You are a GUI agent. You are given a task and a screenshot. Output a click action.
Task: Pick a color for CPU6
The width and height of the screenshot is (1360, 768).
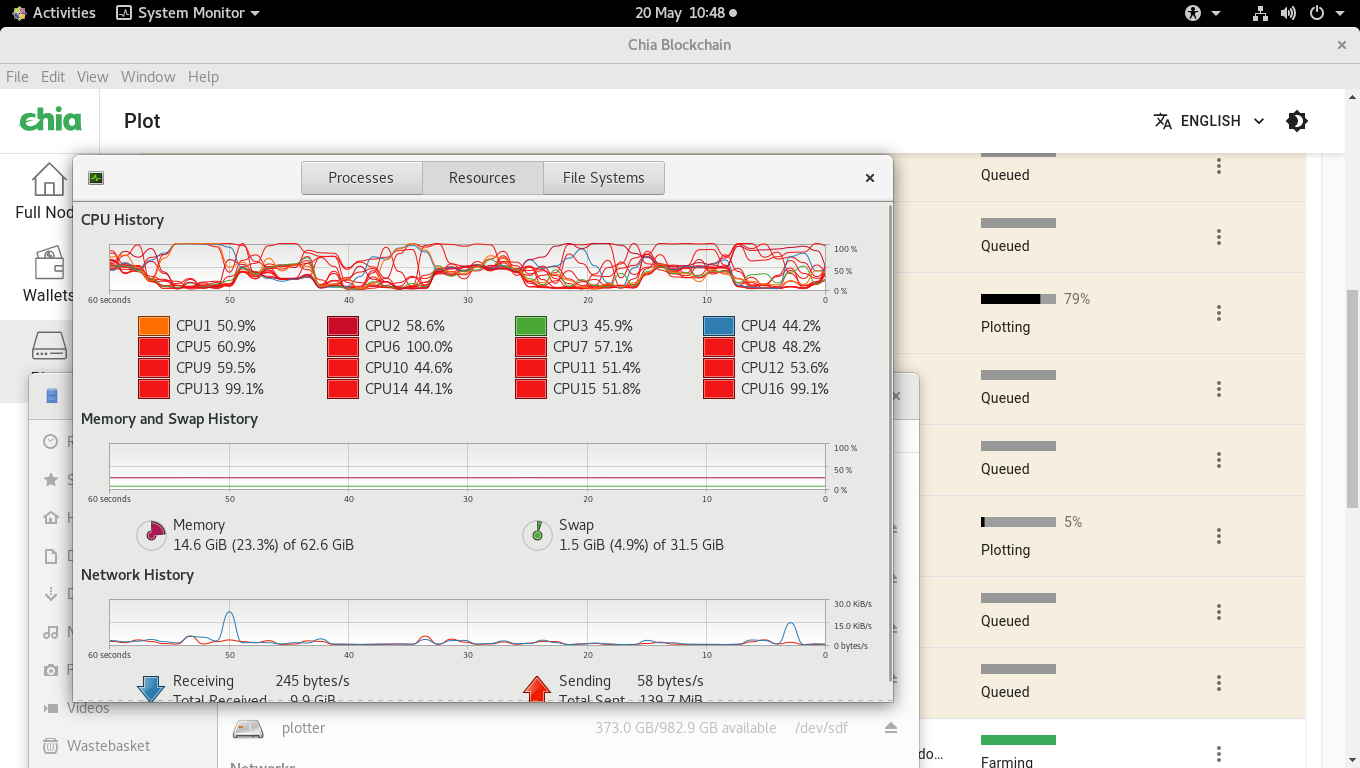pos(343,347)
